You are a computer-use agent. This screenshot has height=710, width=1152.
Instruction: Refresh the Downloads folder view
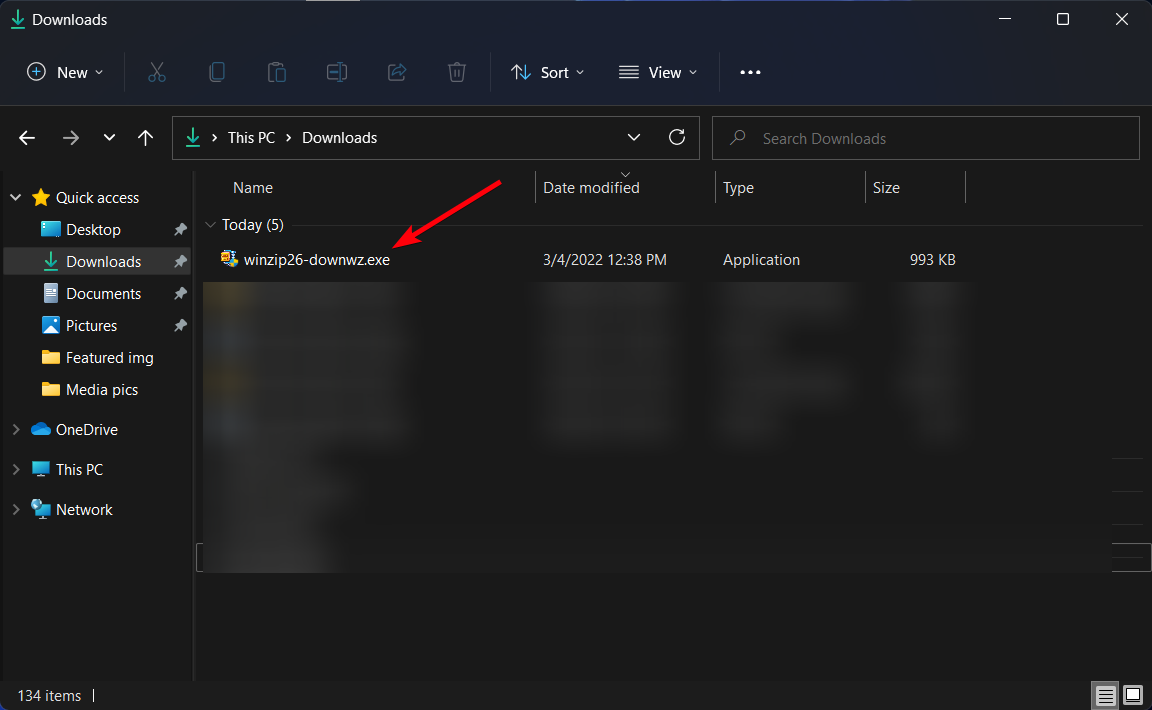[x=677, y=138]
